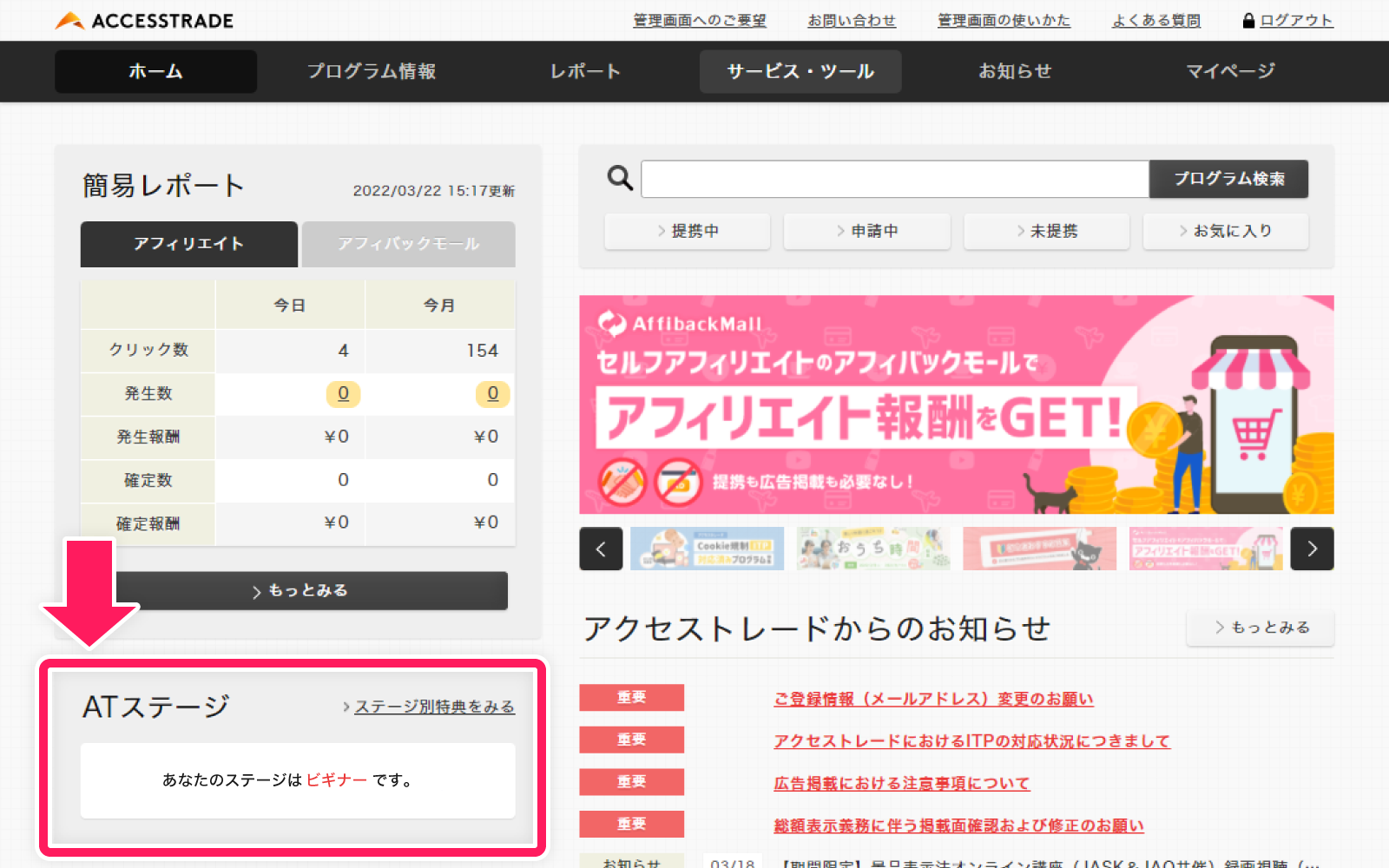Switch to the アフィリエイト report tab
Viewport: 1389px width, 868px height.
pos(189,244)
